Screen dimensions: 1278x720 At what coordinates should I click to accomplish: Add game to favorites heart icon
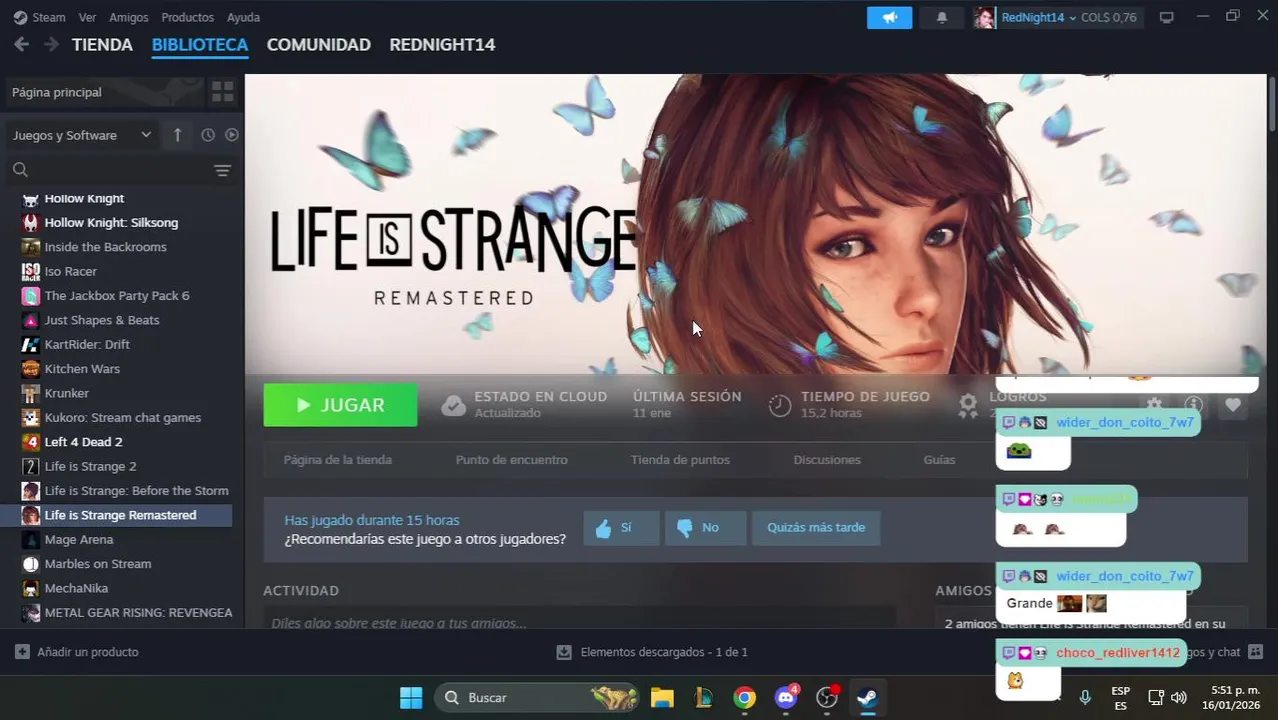point(1232,405)
